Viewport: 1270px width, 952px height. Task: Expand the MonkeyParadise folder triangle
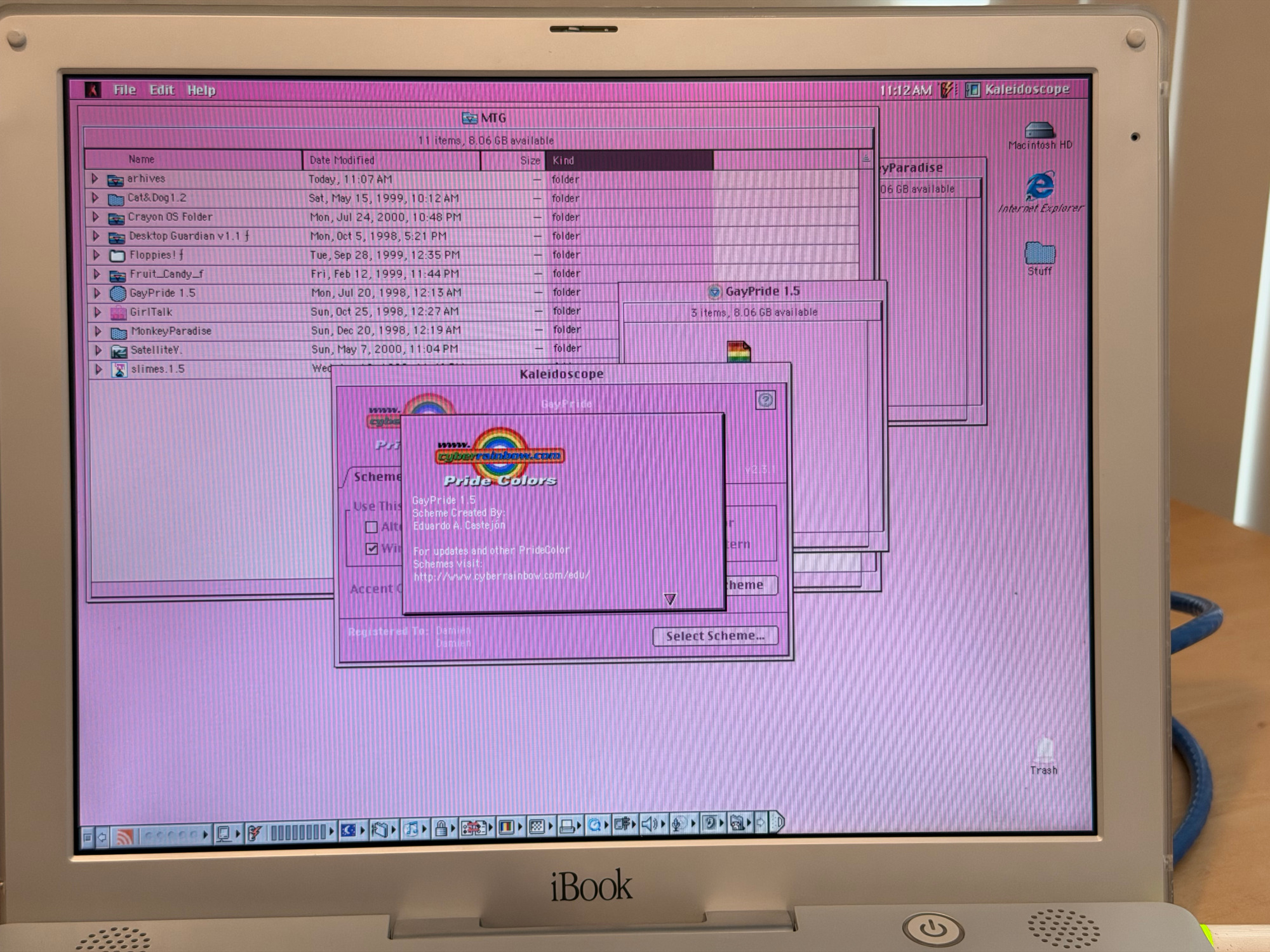(x=98, y=331)
